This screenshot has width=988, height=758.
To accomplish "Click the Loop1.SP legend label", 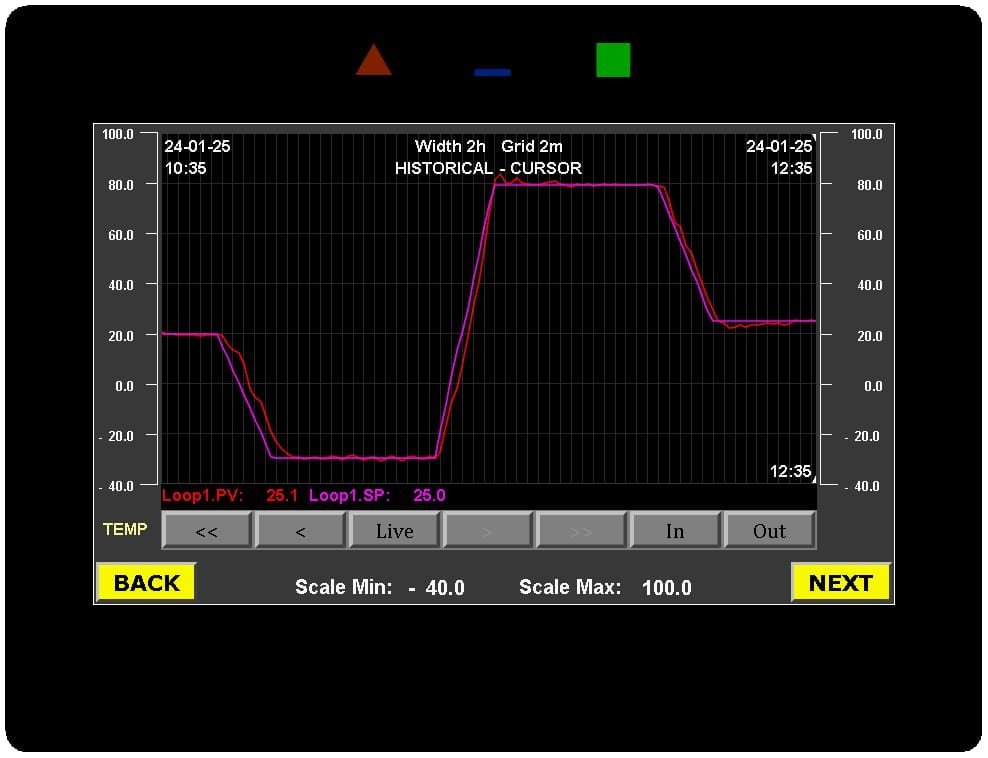I will pos(349,495).
